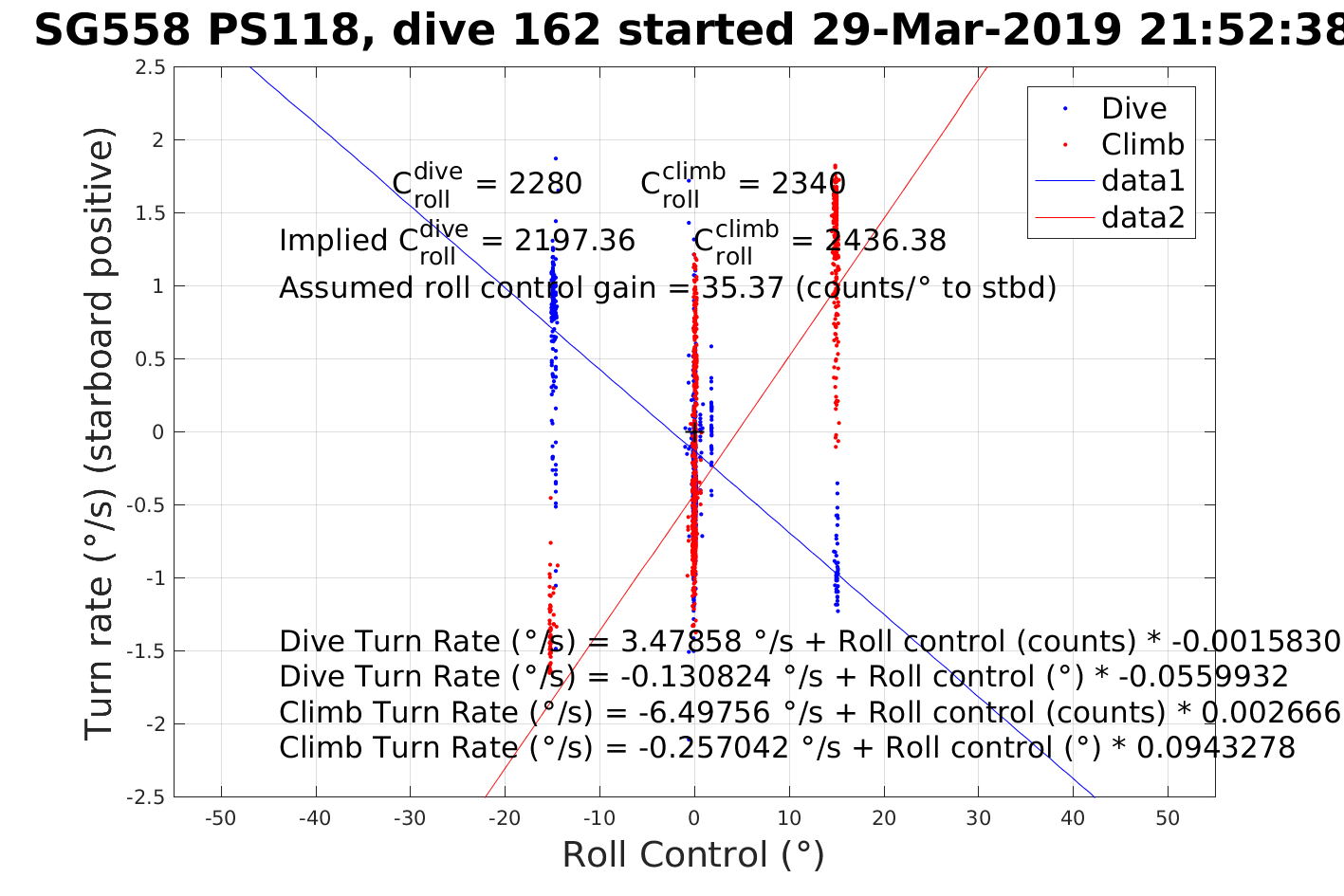Select the red data2 line sample in legend

click(x=1064, y=218)
